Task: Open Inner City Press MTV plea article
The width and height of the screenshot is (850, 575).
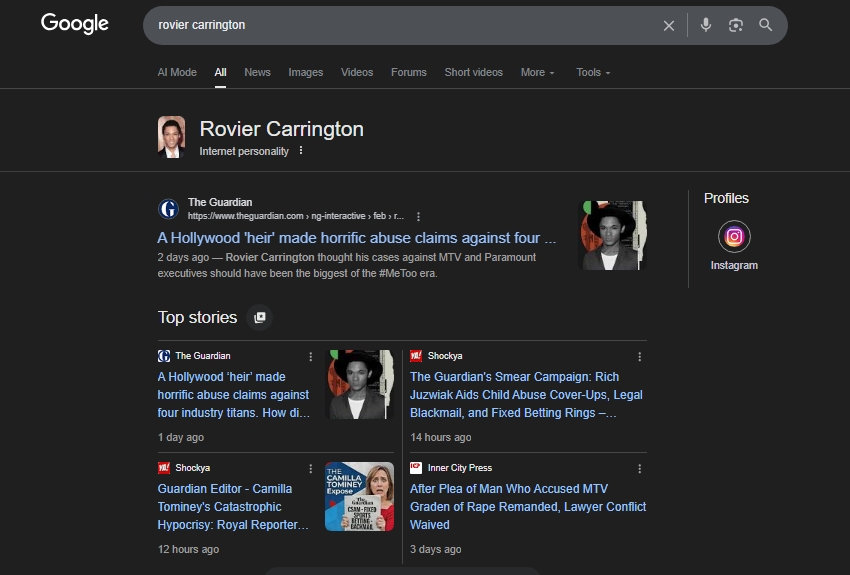Action: 527,506
